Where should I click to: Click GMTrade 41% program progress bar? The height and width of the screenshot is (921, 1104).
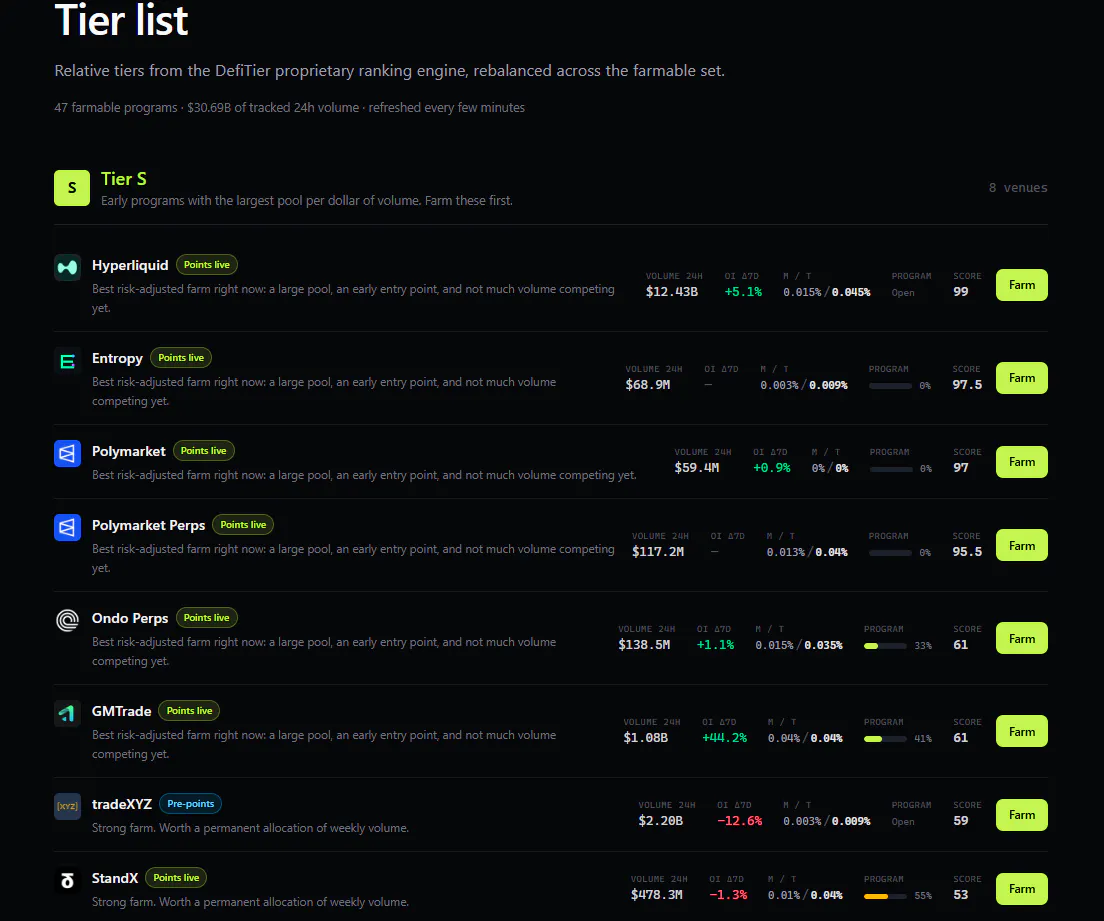pos(886,739)
